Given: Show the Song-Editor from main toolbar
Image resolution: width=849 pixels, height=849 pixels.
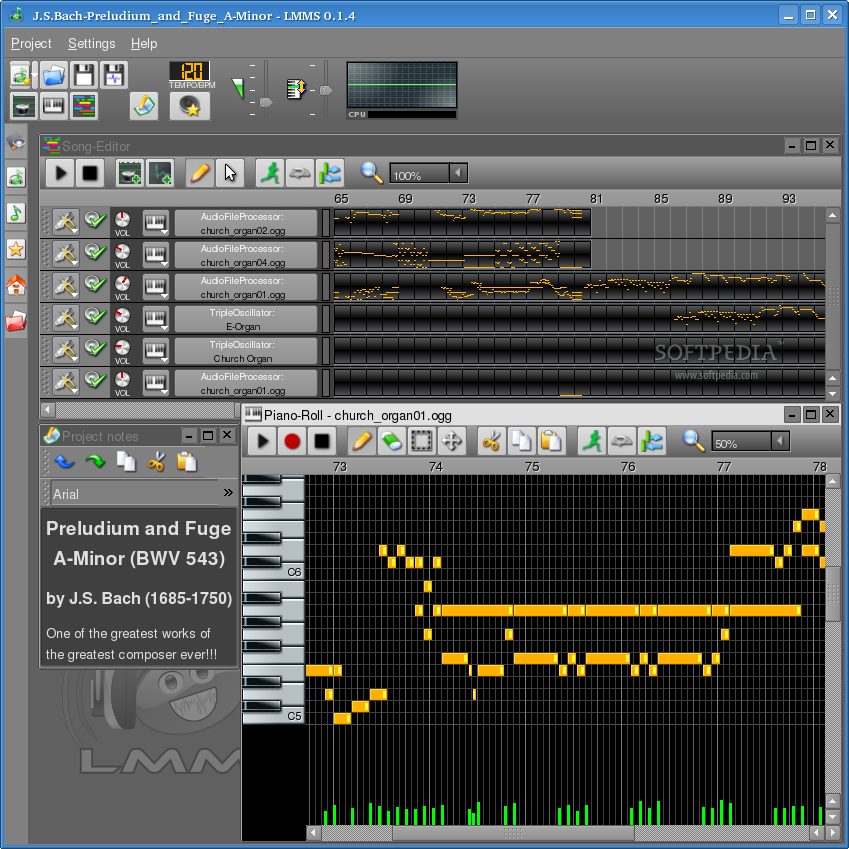Looking at the screenshot, I should (84, 106).
